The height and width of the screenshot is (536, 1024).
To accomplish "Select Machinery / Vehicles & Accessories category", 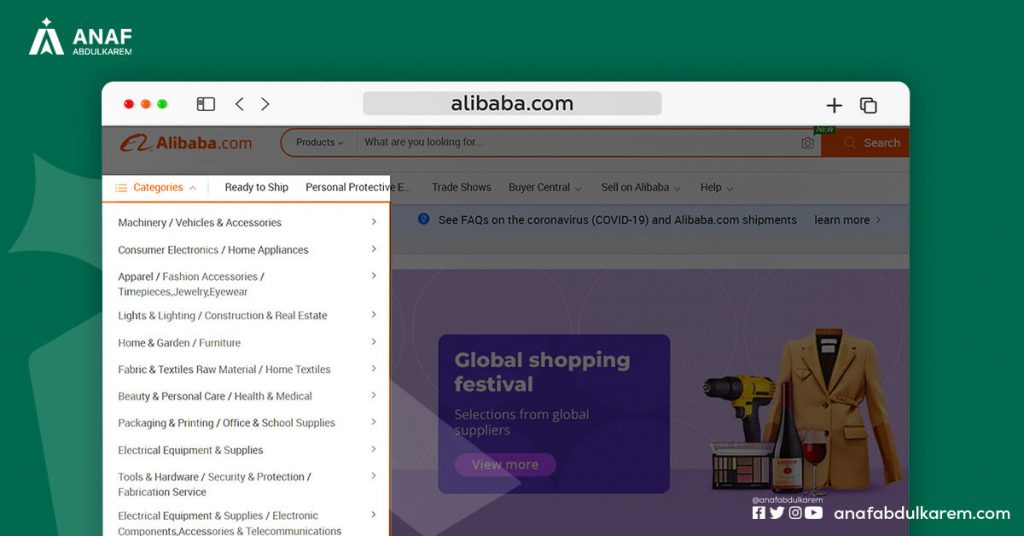I will [200, 223].
